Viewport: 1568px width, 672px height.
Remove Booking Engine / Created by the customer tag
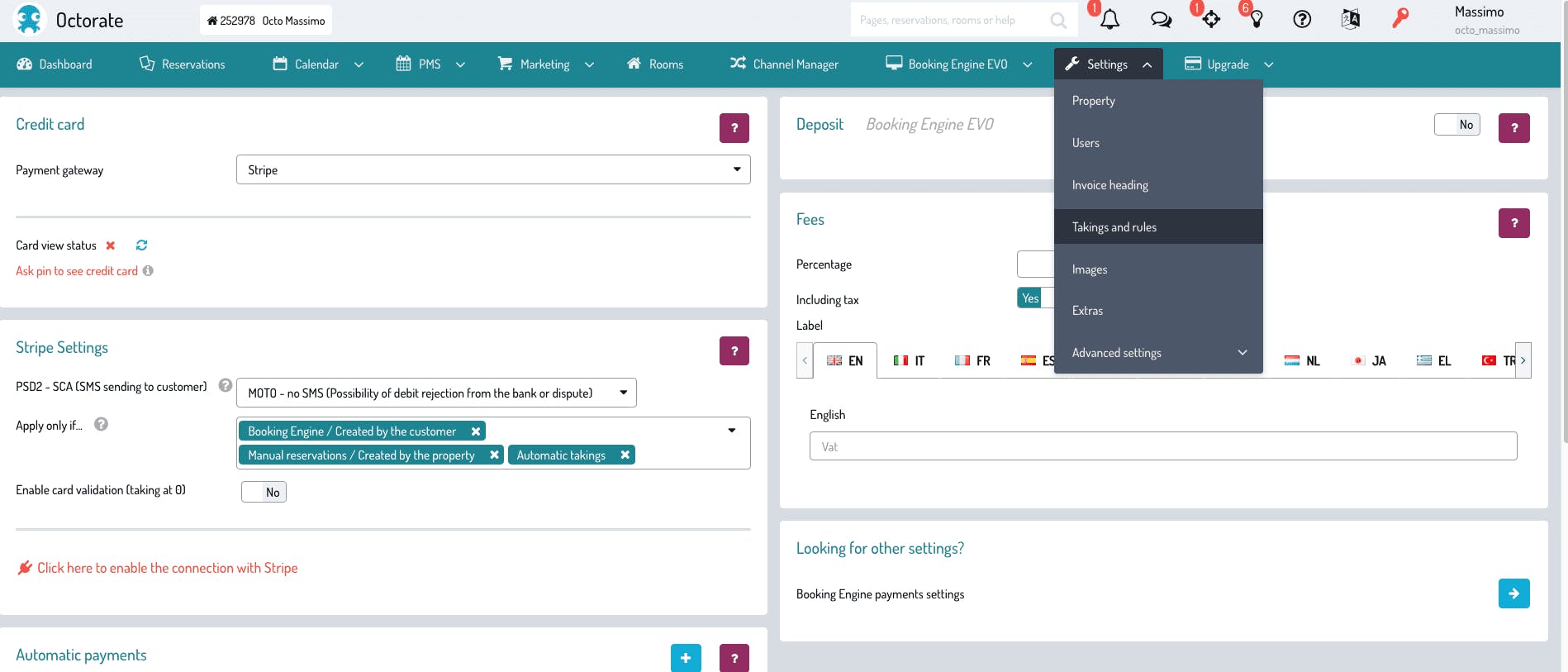pos(476,431)
